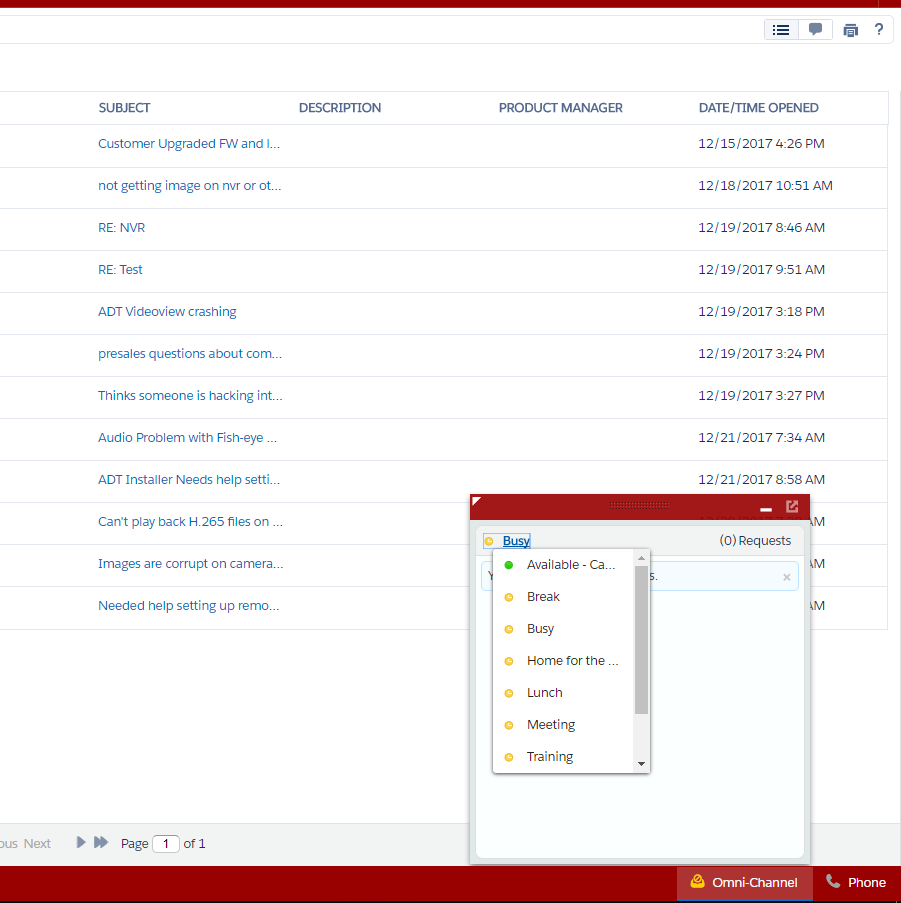Go to next page arrow
901x903 pixels.
point(81,843)
